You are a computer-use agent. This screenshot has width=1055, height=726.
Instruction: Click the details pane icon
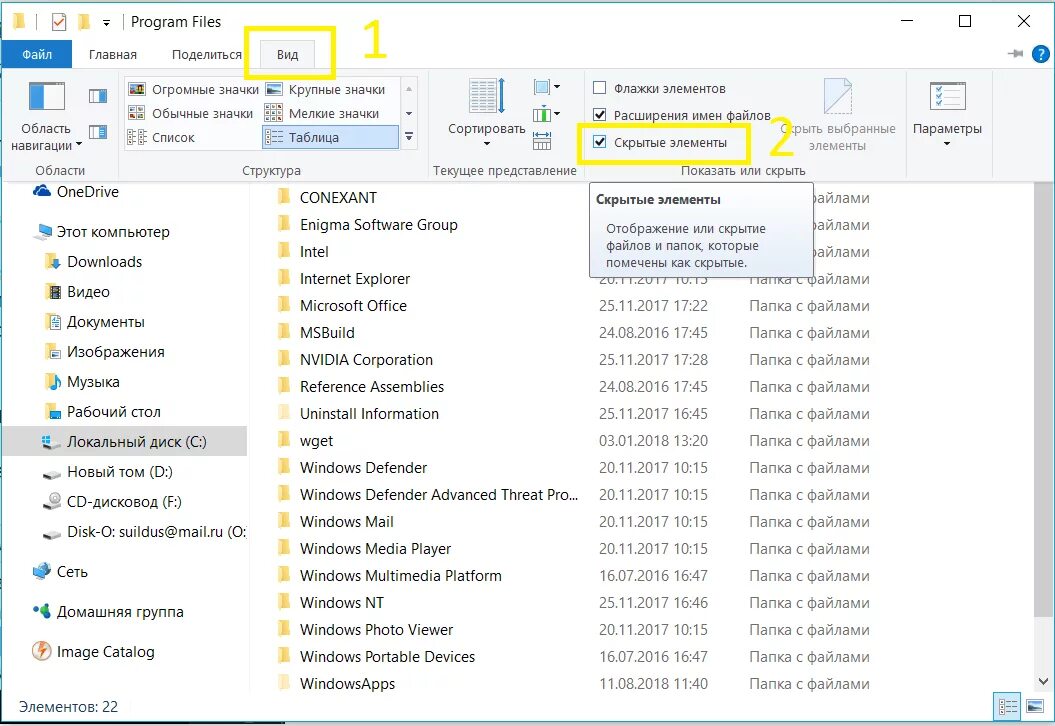98,132
